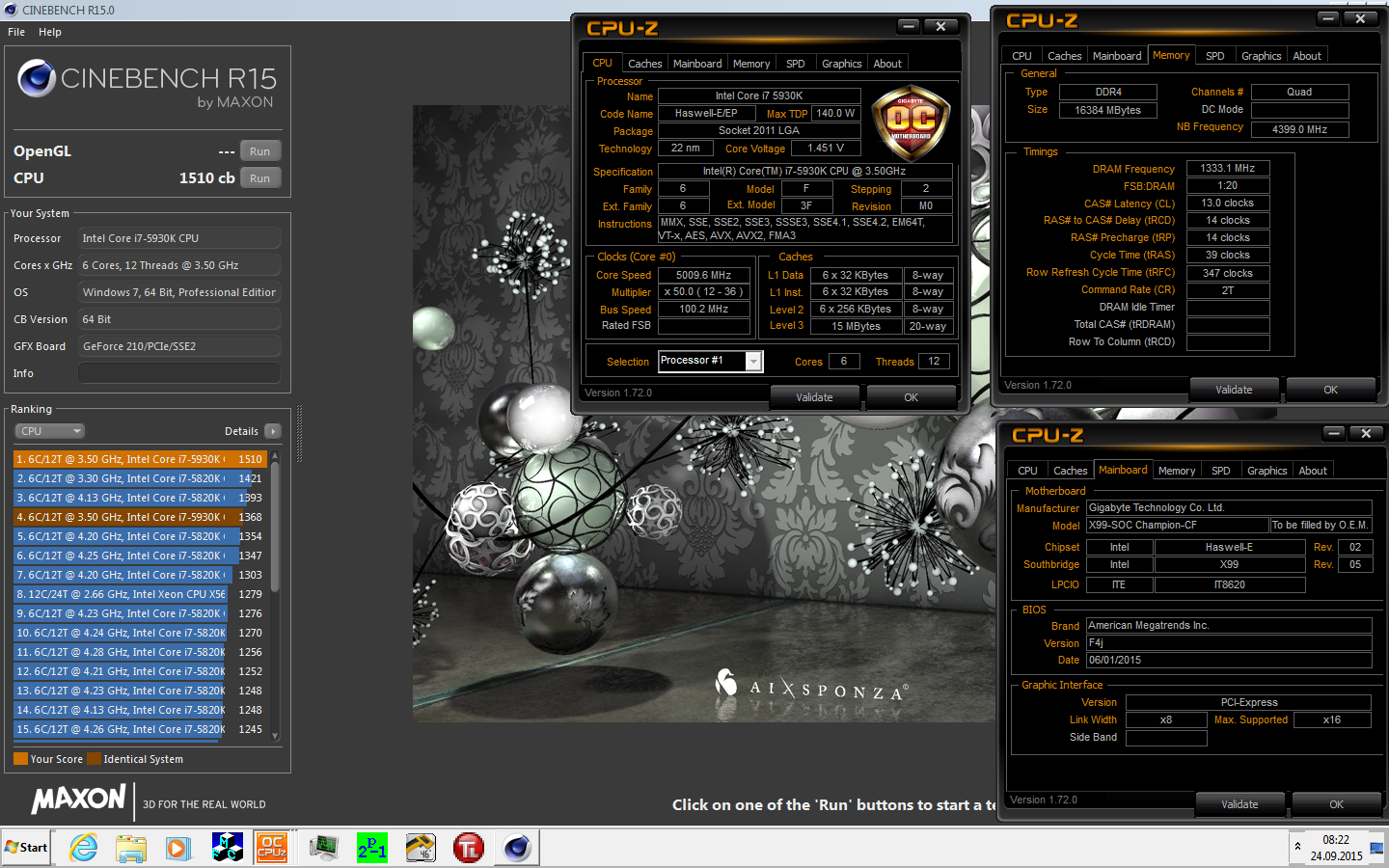Open the Windows Start menu
1389x868 pixels.
click(26, 848)
